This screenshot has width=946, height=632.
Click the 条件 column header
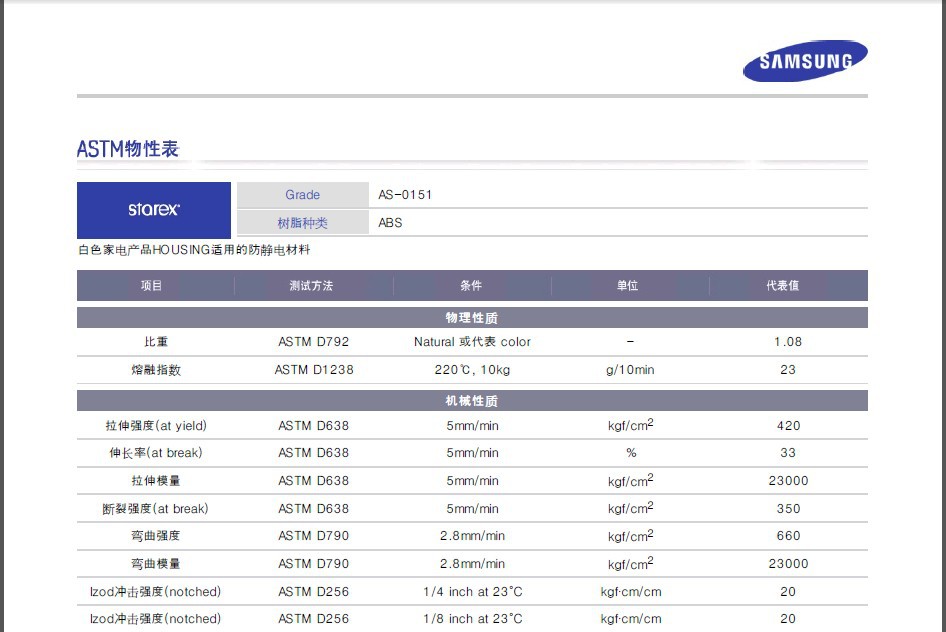click(471, 286)
